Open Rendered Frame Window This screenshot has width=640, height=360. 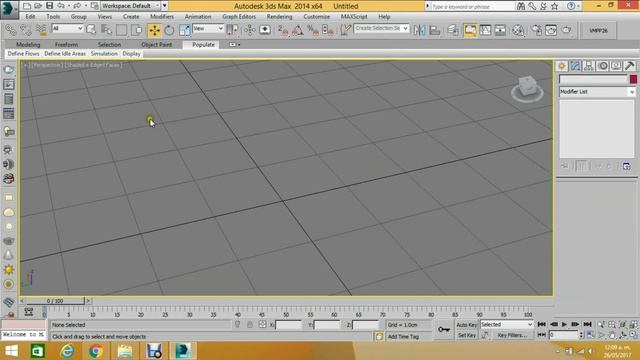point(551,30)
